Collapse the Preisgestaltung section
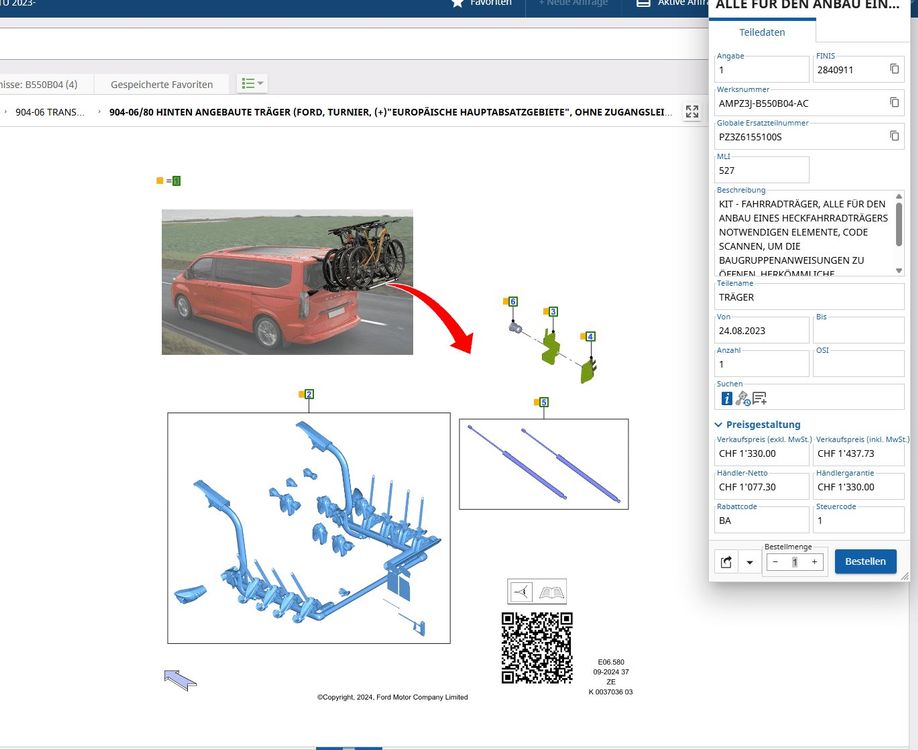Screen dimensions: 918x750 [x=758, y=424]
